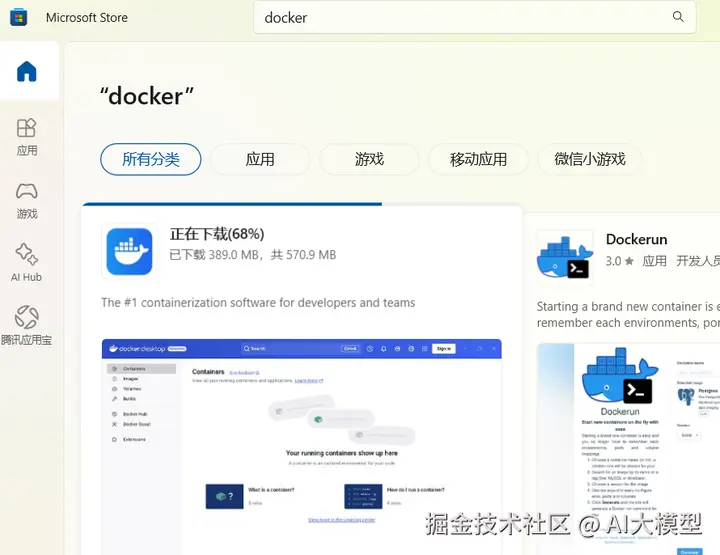Open 游戏 (Games) in the sidebar
The image size is (720, 555).
pos(27,201)
